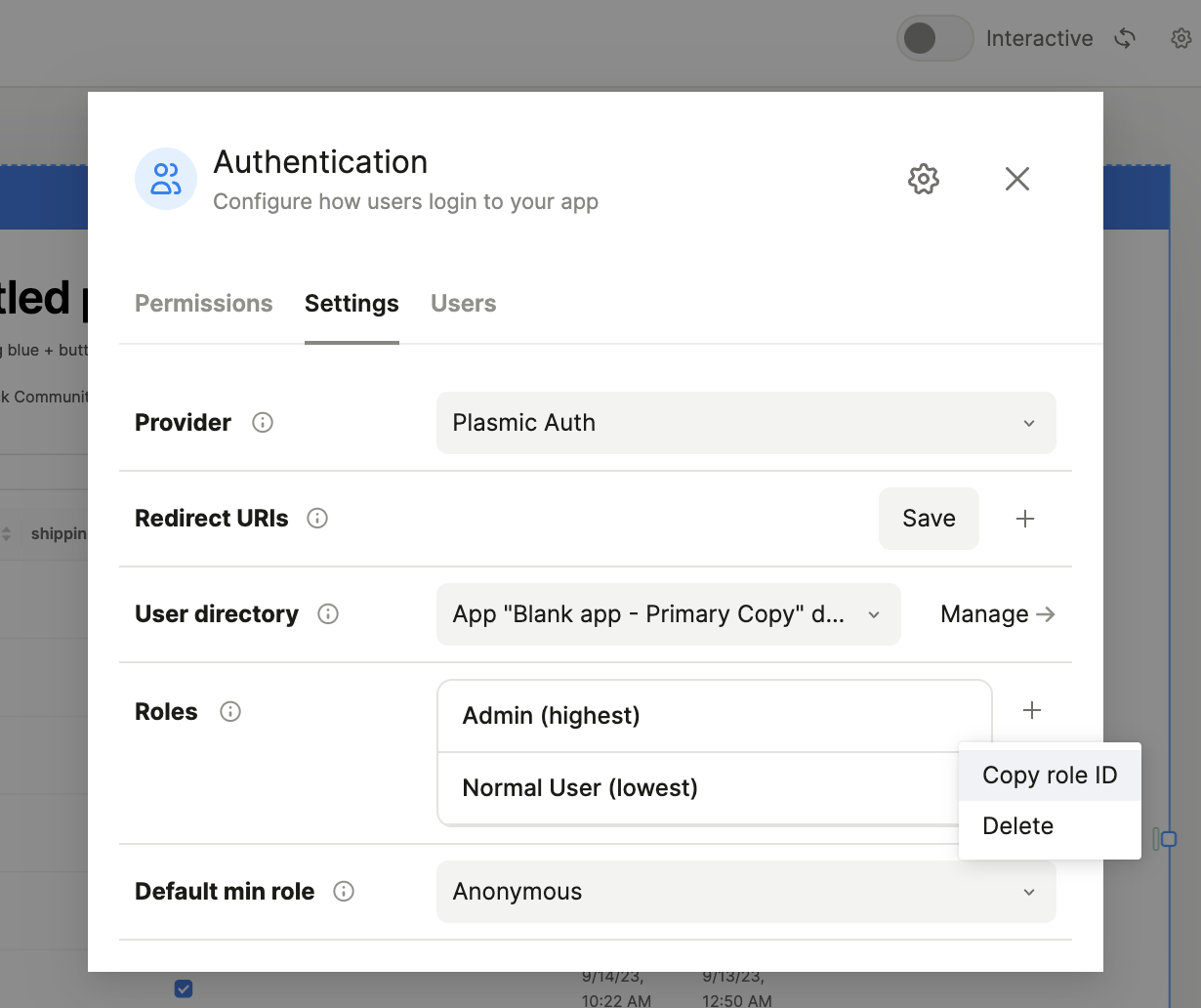Open Default min role dropdown showing Anonymous
Screen dimensions: 1201x1008
coord(745,892)
